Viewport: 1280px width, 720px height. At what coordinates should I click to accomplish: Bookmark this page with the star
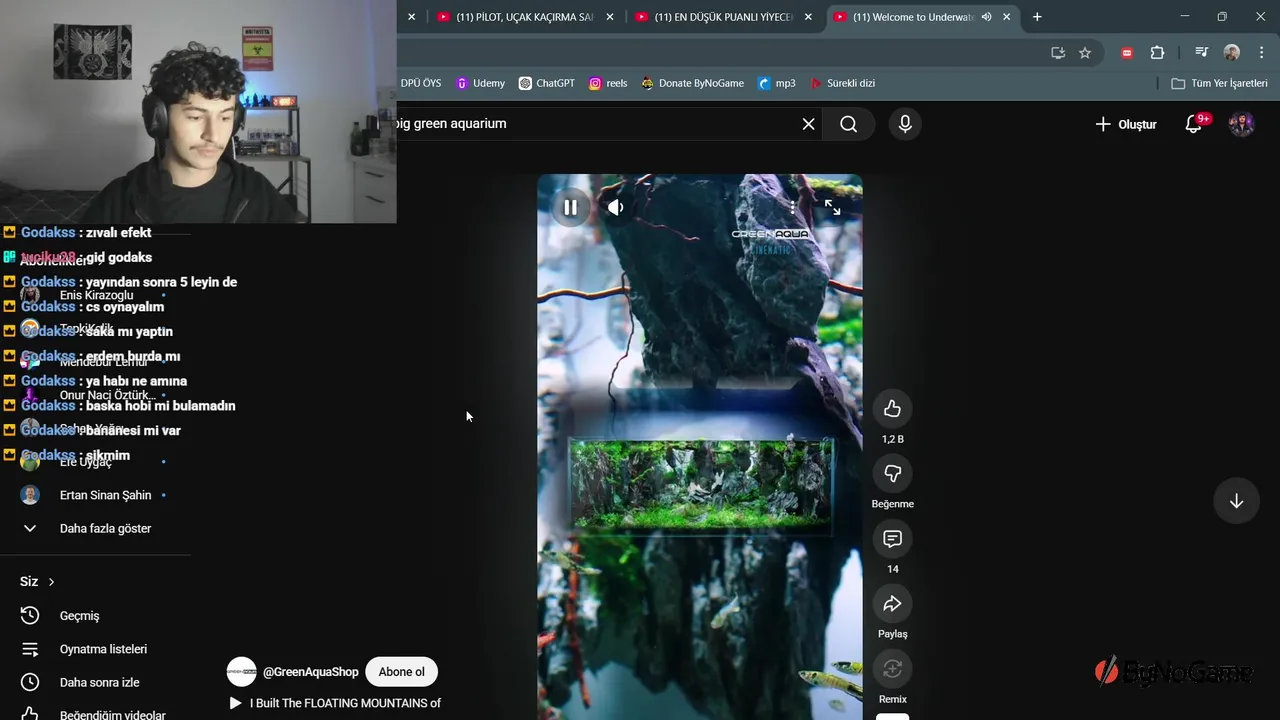coord(1085,53)
